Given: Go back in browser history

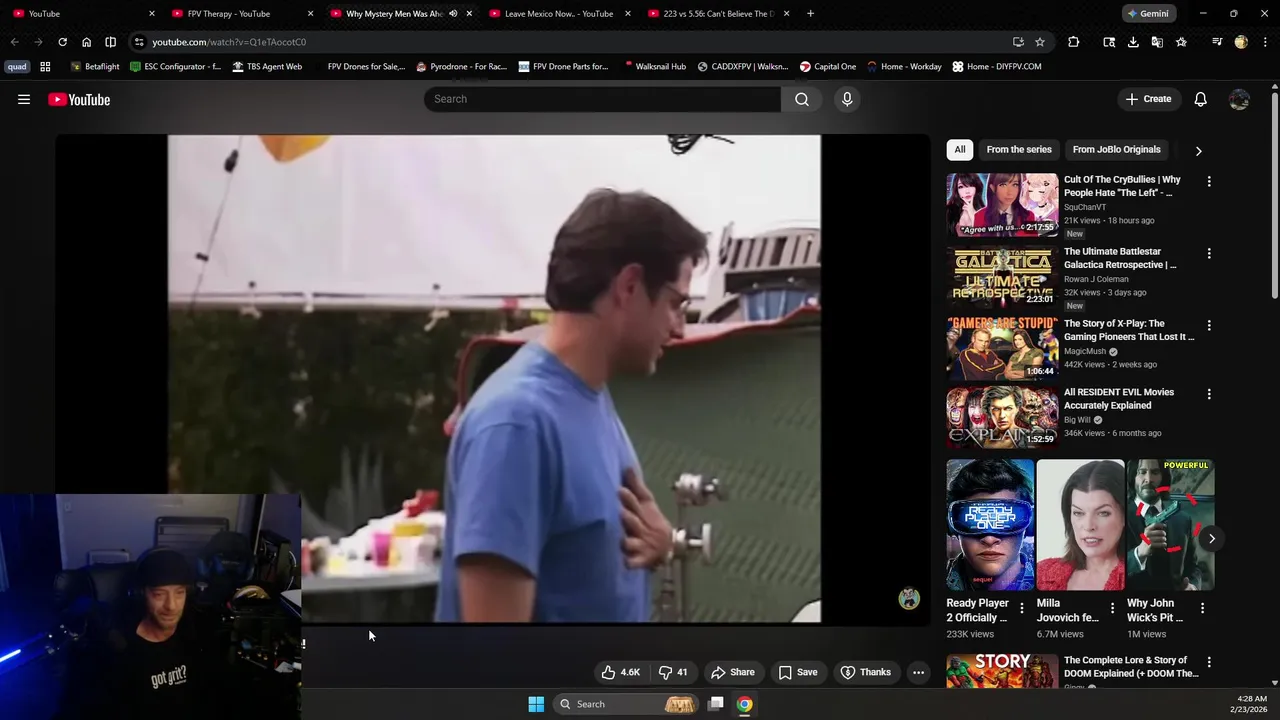Looking at the screenshot, I should pyautogui.click(x=14, y=42).
